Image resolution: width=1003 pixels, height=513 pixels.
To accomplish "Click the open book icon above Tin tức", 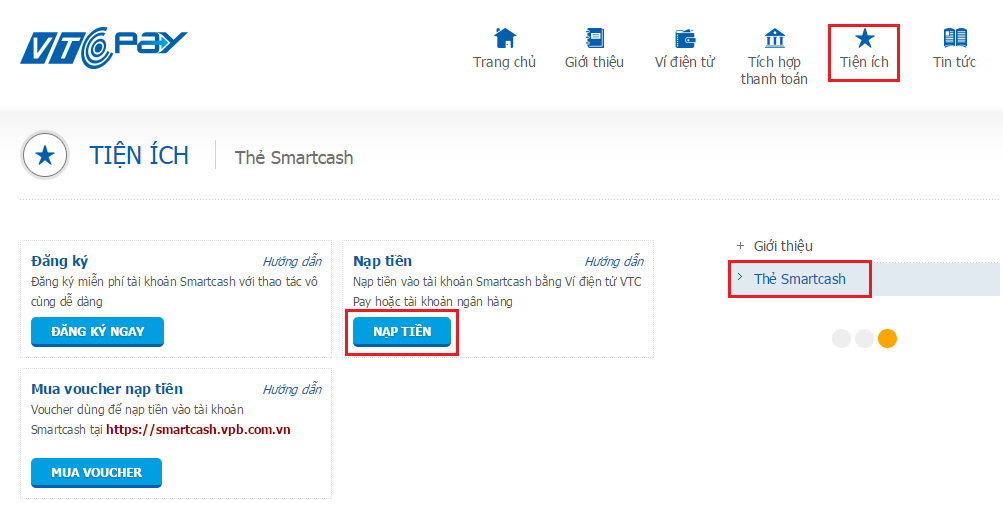I will point(955,38).
